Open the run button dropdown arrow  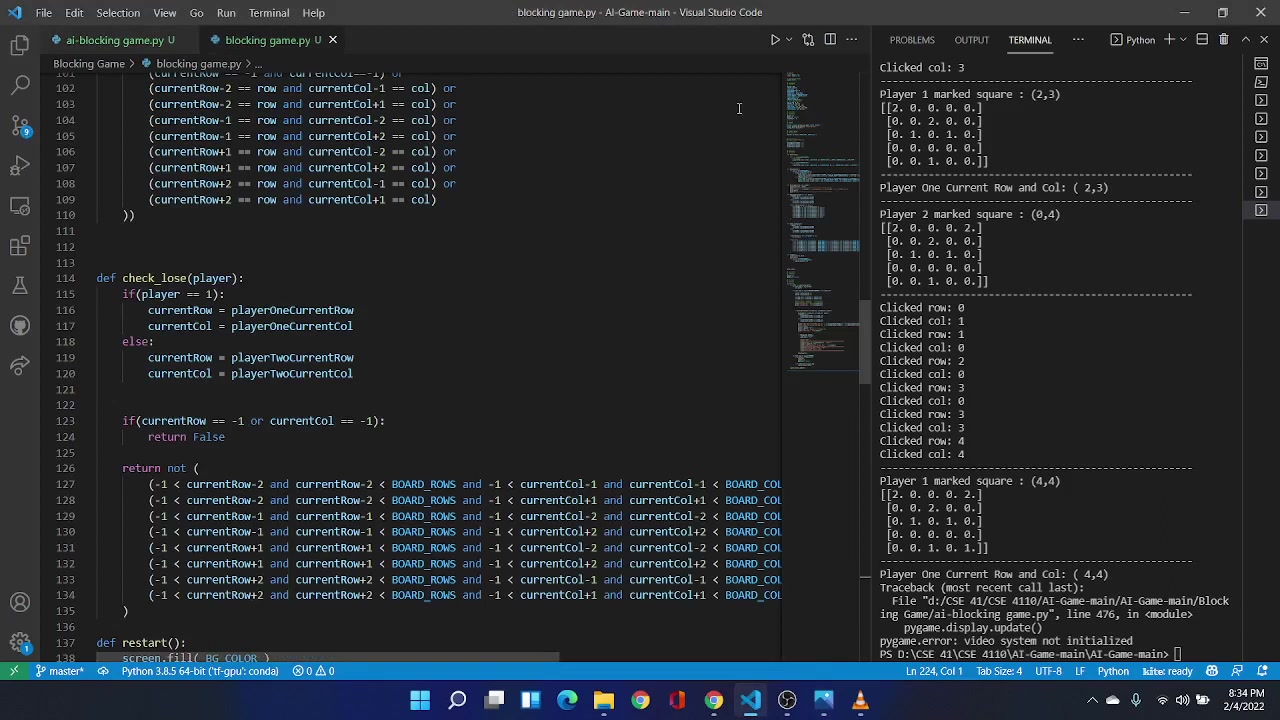[x=788, y=39]
